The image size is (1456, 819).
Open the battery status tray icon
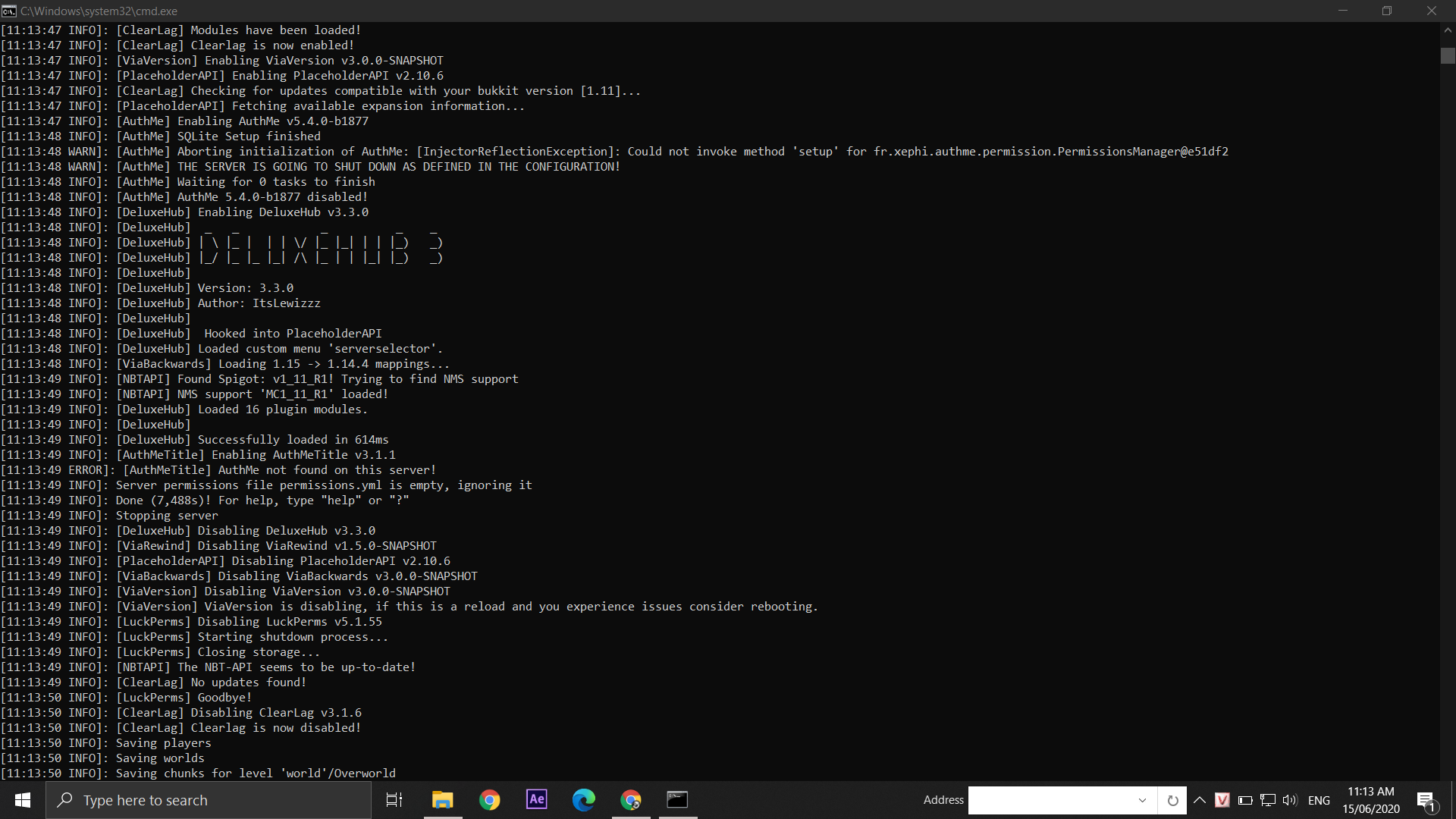(1245, 800)
